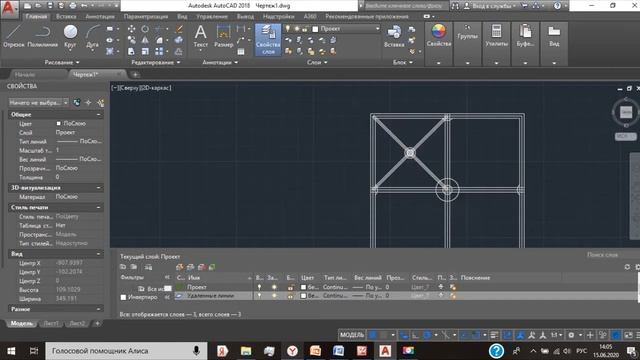Viewport: 640px width, 360px height.
Task: Click color swatch of Проект layer row
Action: click(303, 287)
